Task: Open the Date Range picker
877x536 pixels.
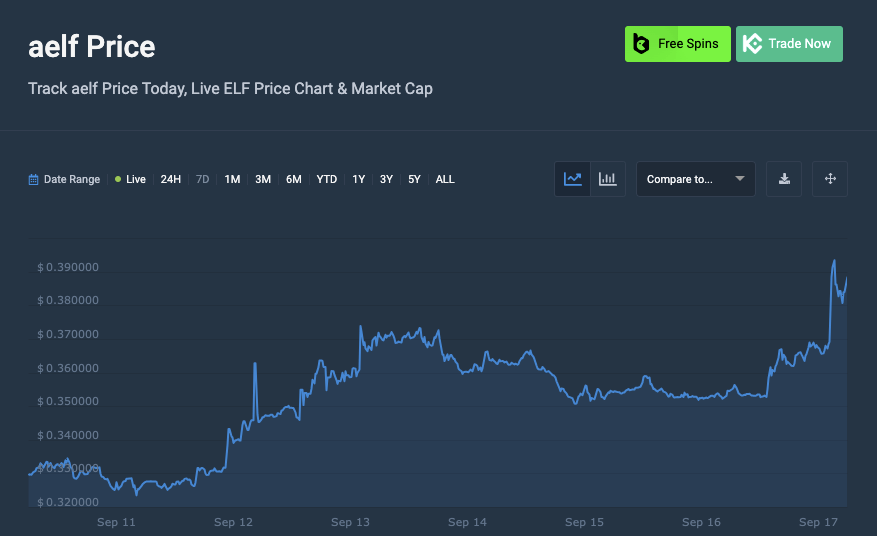Action: (x=64, y=180)
